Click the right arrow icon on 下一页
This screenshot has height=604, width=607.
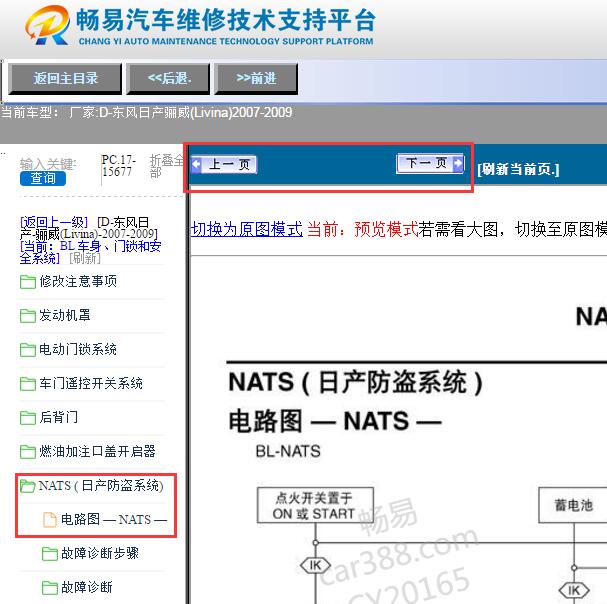tap(458, 163)
